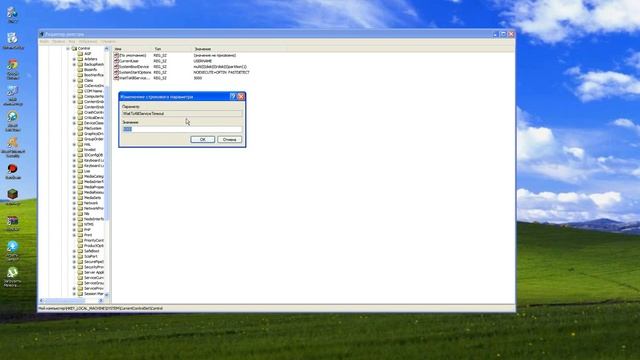Screen dimensions: 640x360
Task: Click the Отмена button in the dialog
Action: (229, 140)
